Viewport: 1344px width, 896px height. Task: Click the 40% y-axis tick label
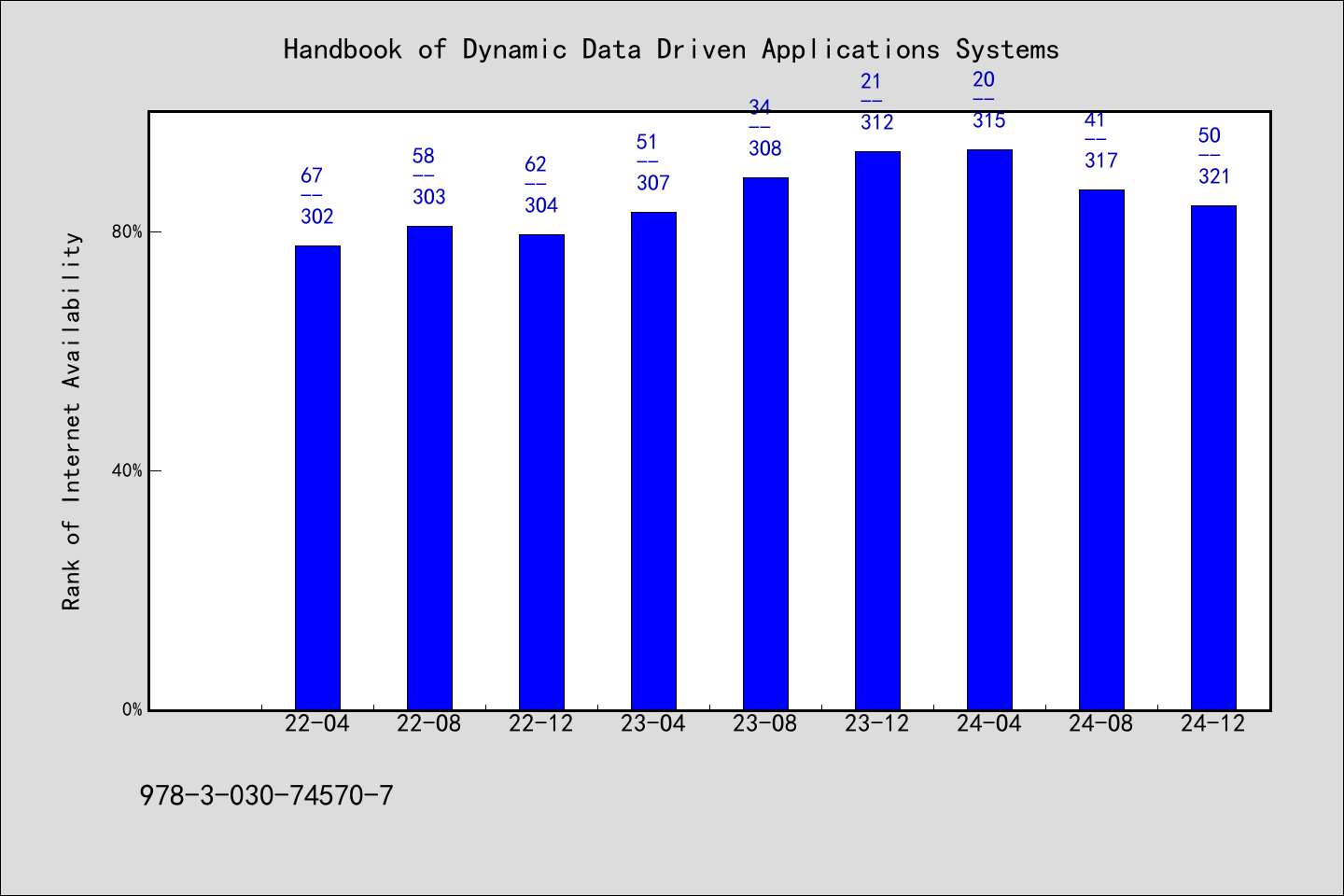click(x=127, y=471)
